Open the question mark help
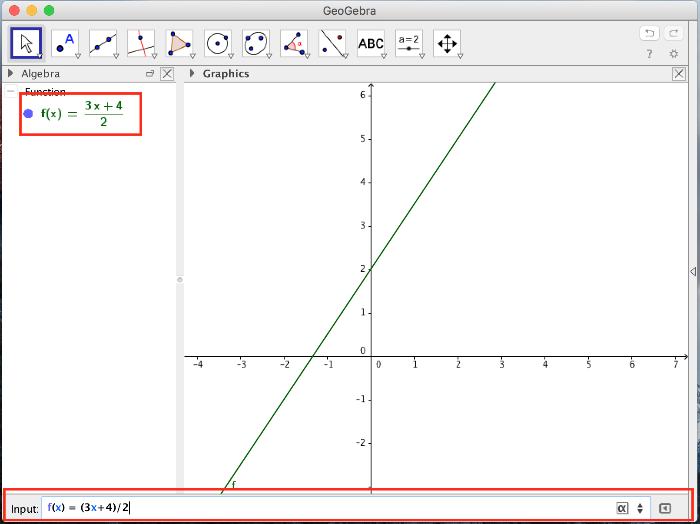The height and width of the screenshot is (524, 700). tap(650, 54)
